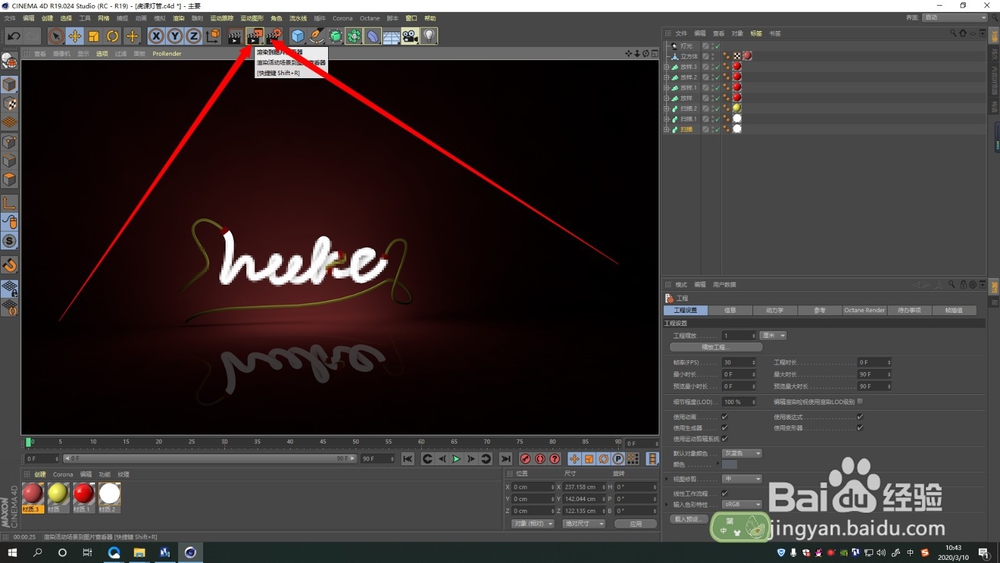This screenshot has height=563, width=1000.
Task: Click Apply button in coordinates panel
Action: point(635,523)
